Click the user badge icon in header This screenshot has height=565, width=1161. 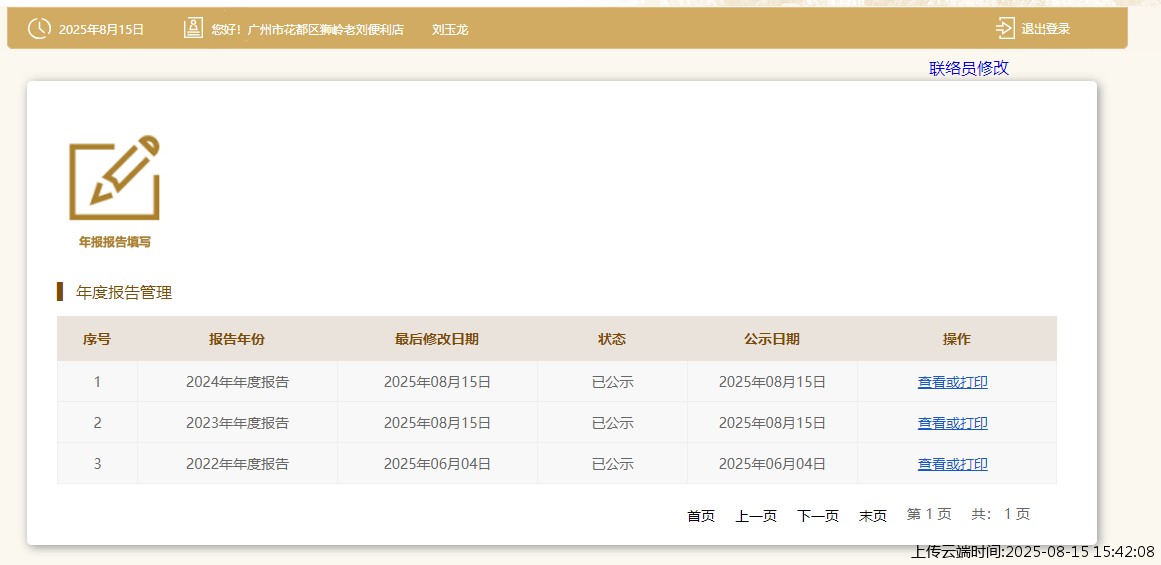[193, 29]
